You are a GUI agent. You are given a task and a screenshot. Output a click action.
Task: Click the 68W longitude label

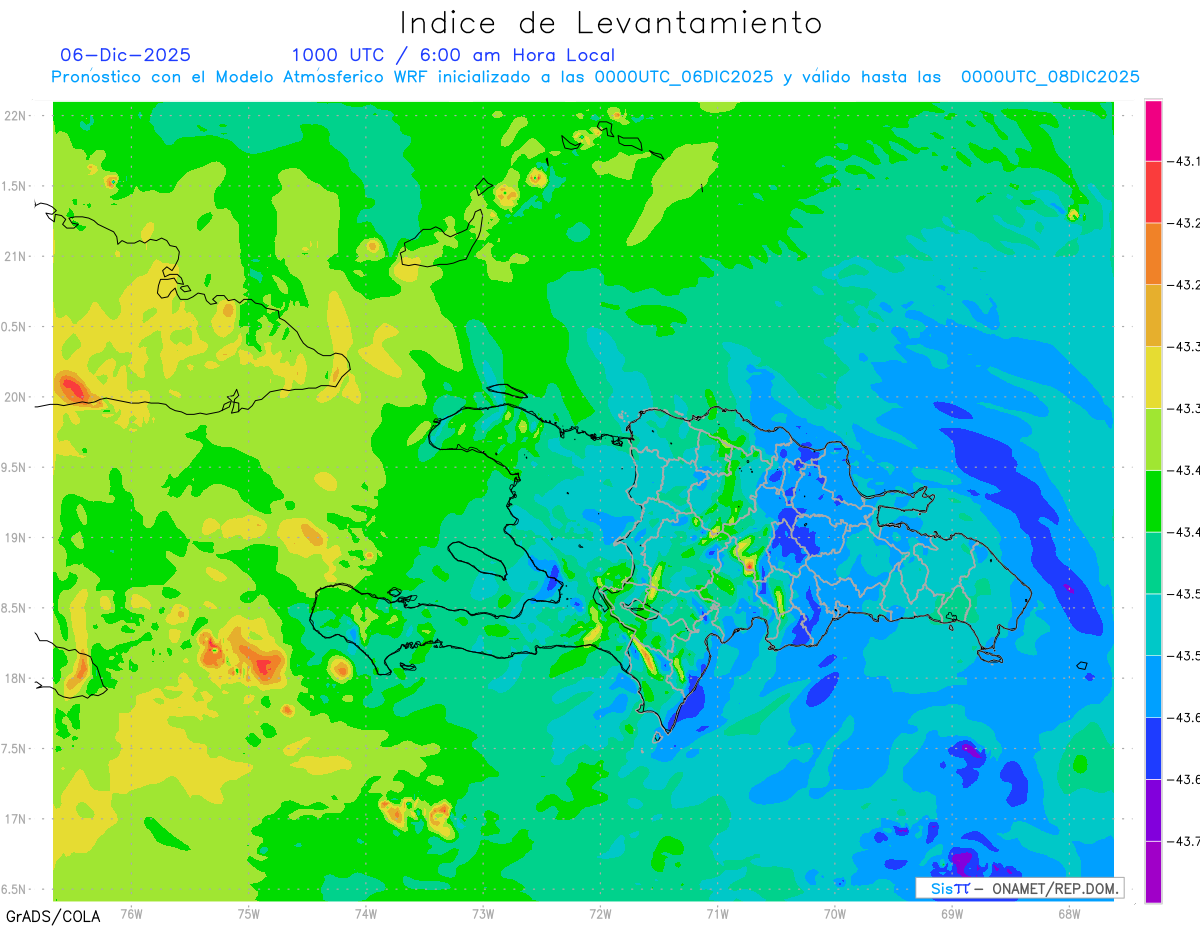[1069, 913]
